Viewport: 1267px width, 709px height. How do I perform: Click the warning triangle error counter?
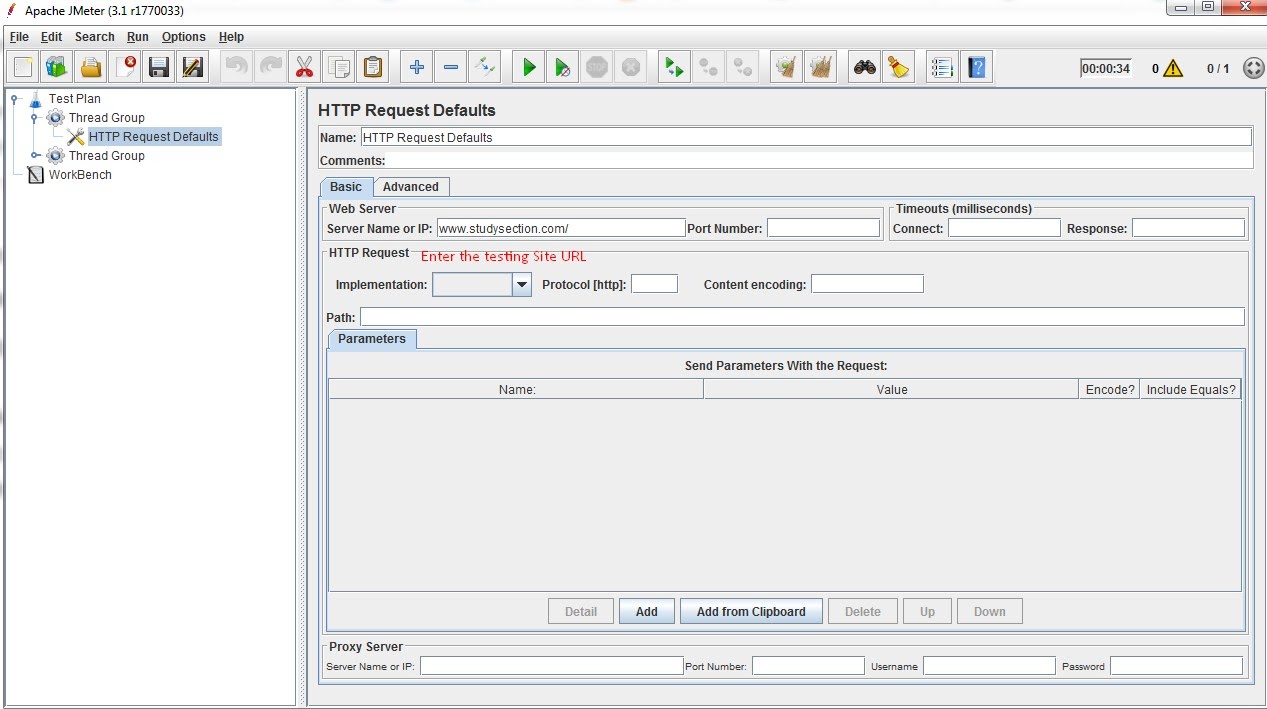point(1172,69)
